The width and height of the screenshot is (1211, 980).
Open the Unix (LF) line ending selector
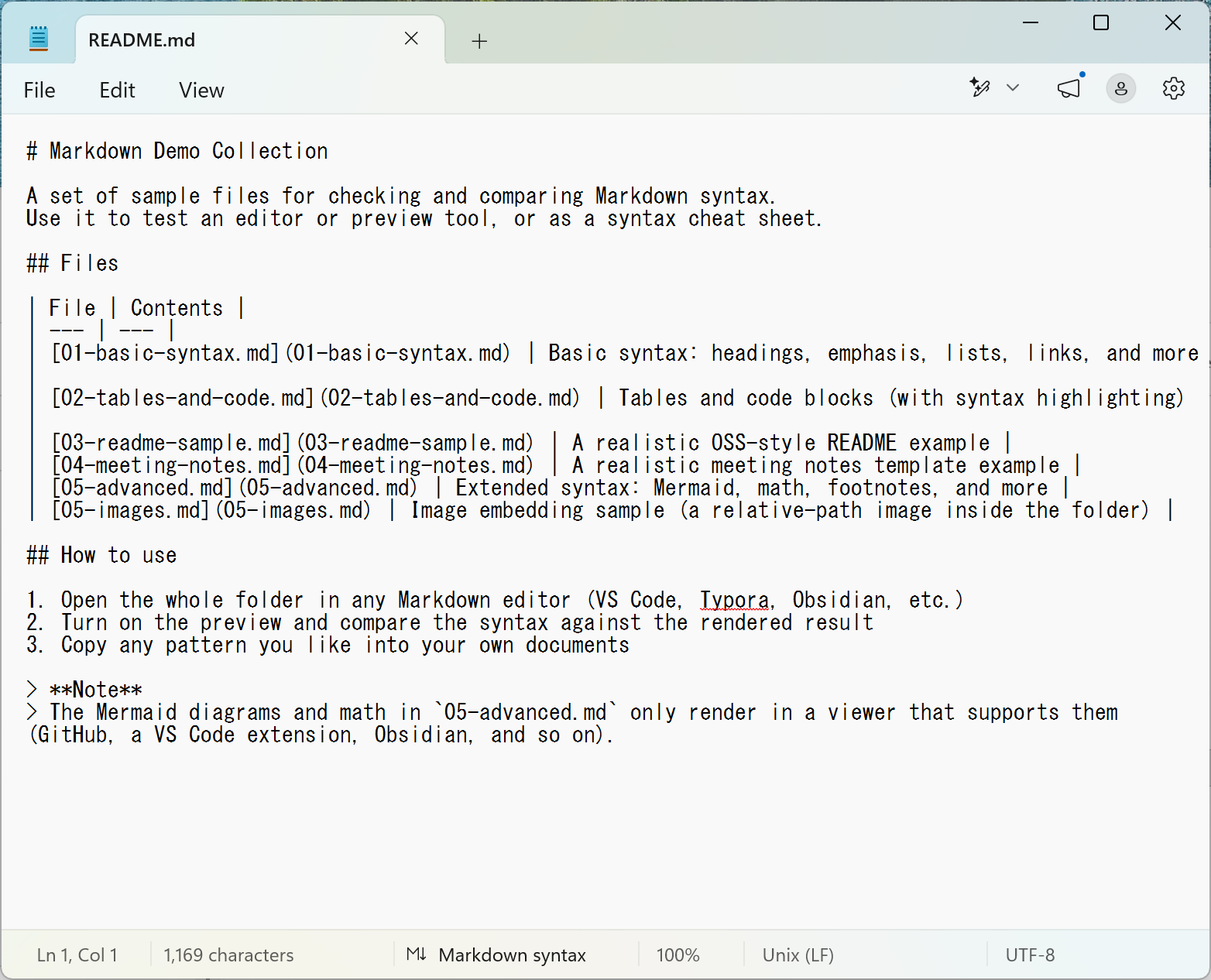798,955
